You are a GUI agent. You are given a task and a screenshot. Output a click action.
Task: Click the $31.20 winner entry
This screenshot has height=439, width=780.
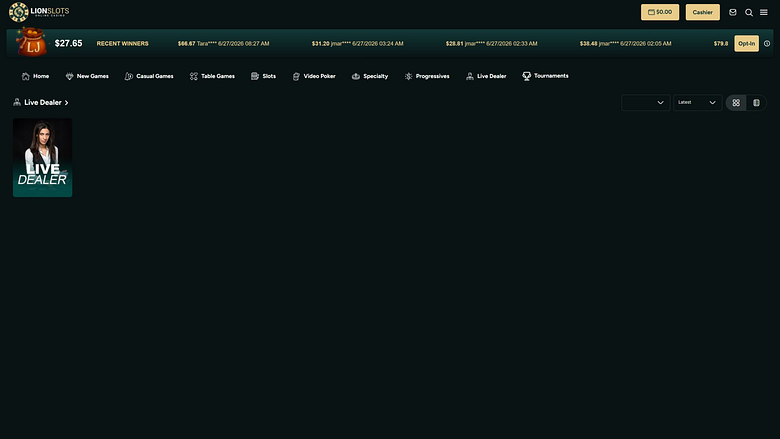pos(357,43)
